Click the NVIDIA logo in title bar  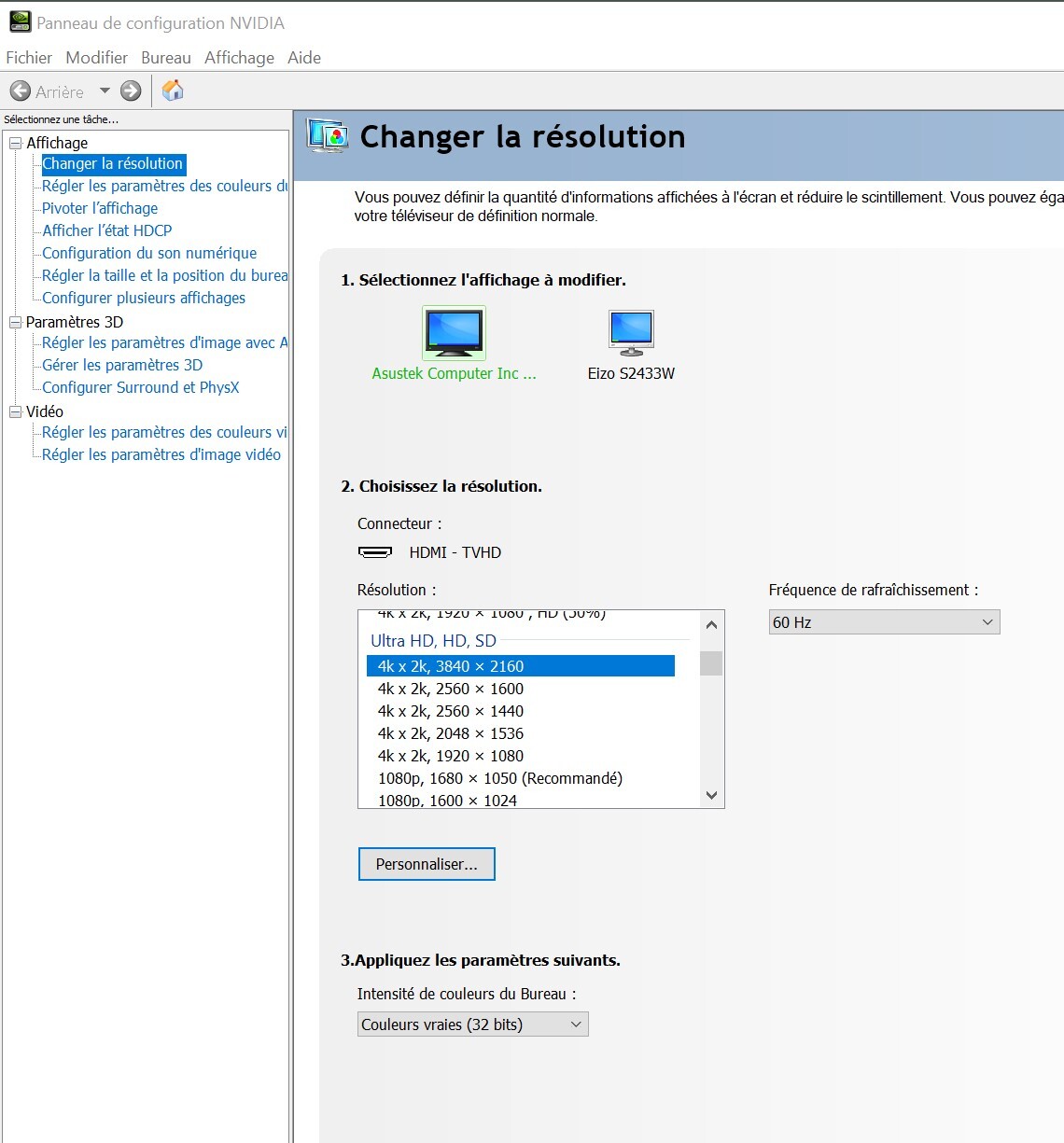click(x=20, y=22)
